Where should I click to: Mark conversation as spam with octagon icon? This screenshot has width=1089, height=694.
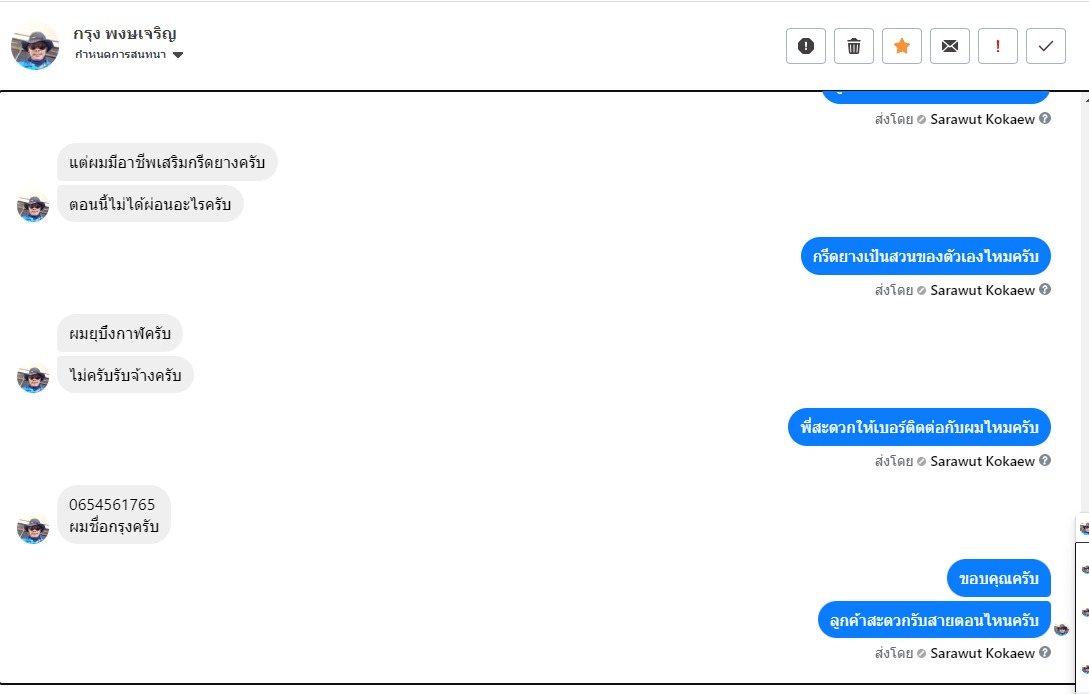tap(806, 46)
